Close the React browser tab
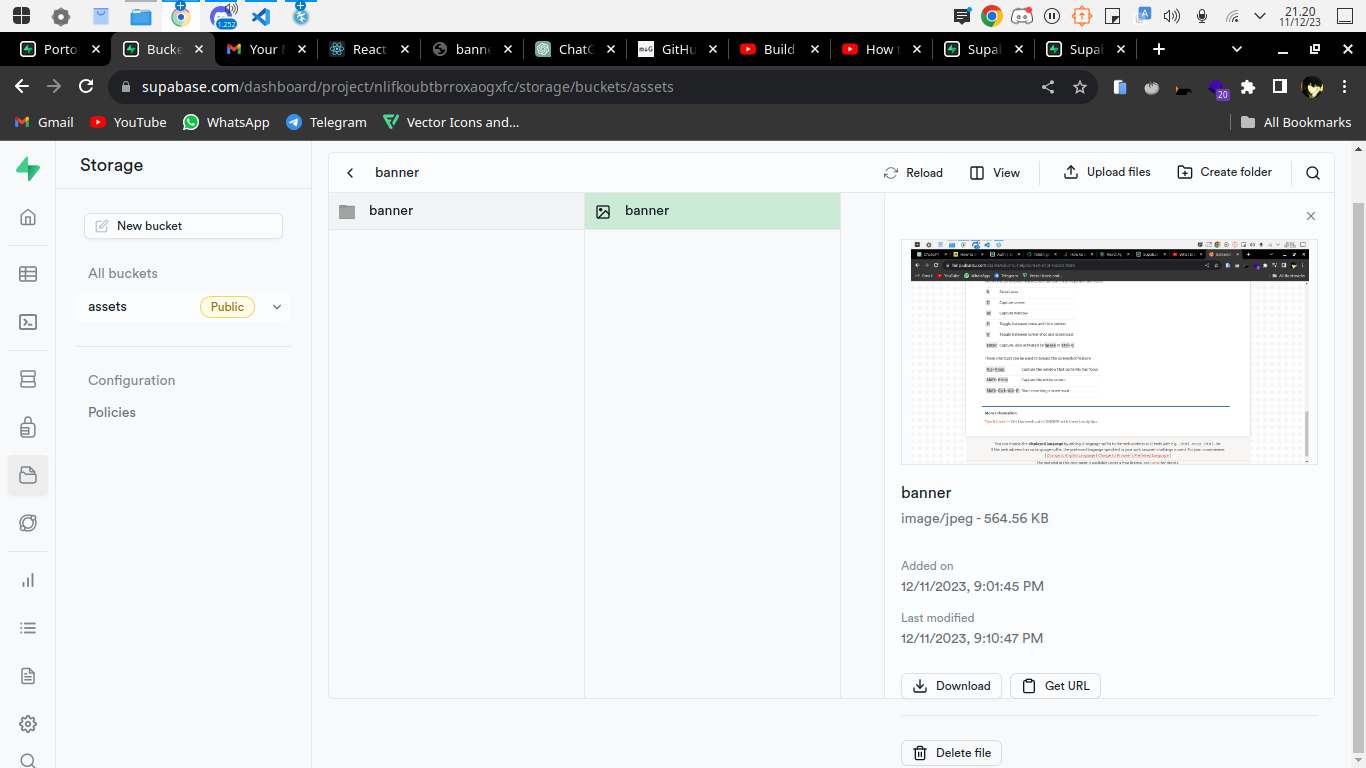 (405, 49)
